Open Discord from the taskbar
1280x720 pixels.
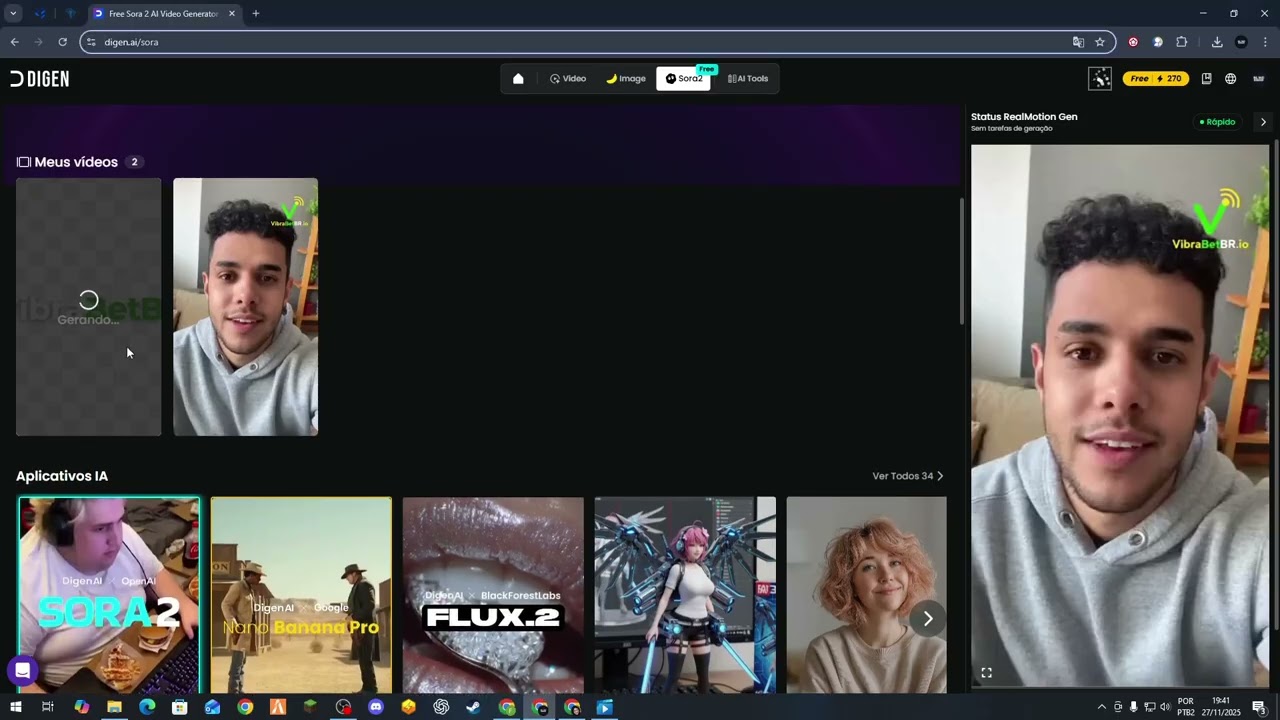[376, 707]
